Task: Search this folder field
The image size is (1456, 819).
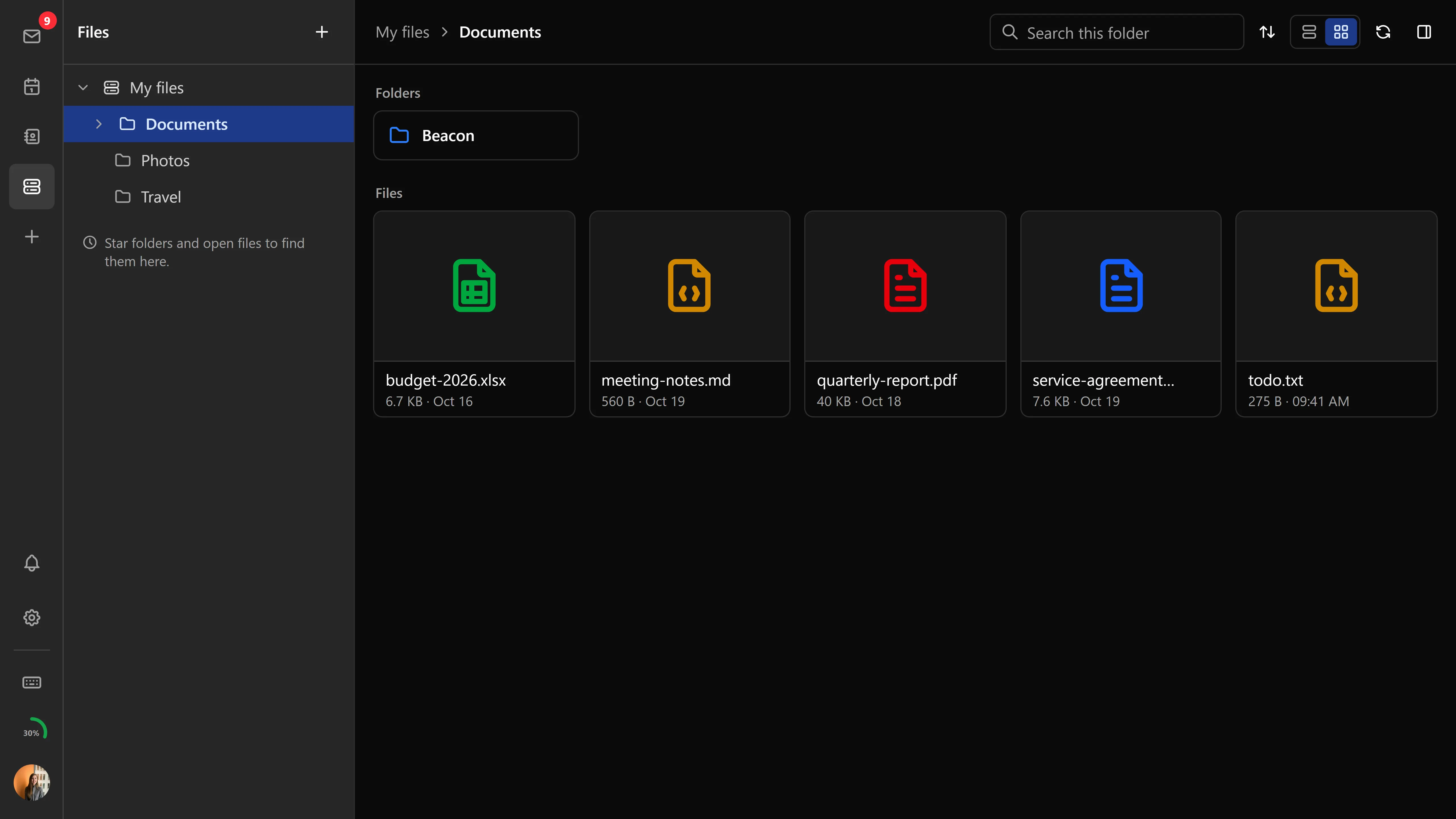Action: tap(1117, 32)
